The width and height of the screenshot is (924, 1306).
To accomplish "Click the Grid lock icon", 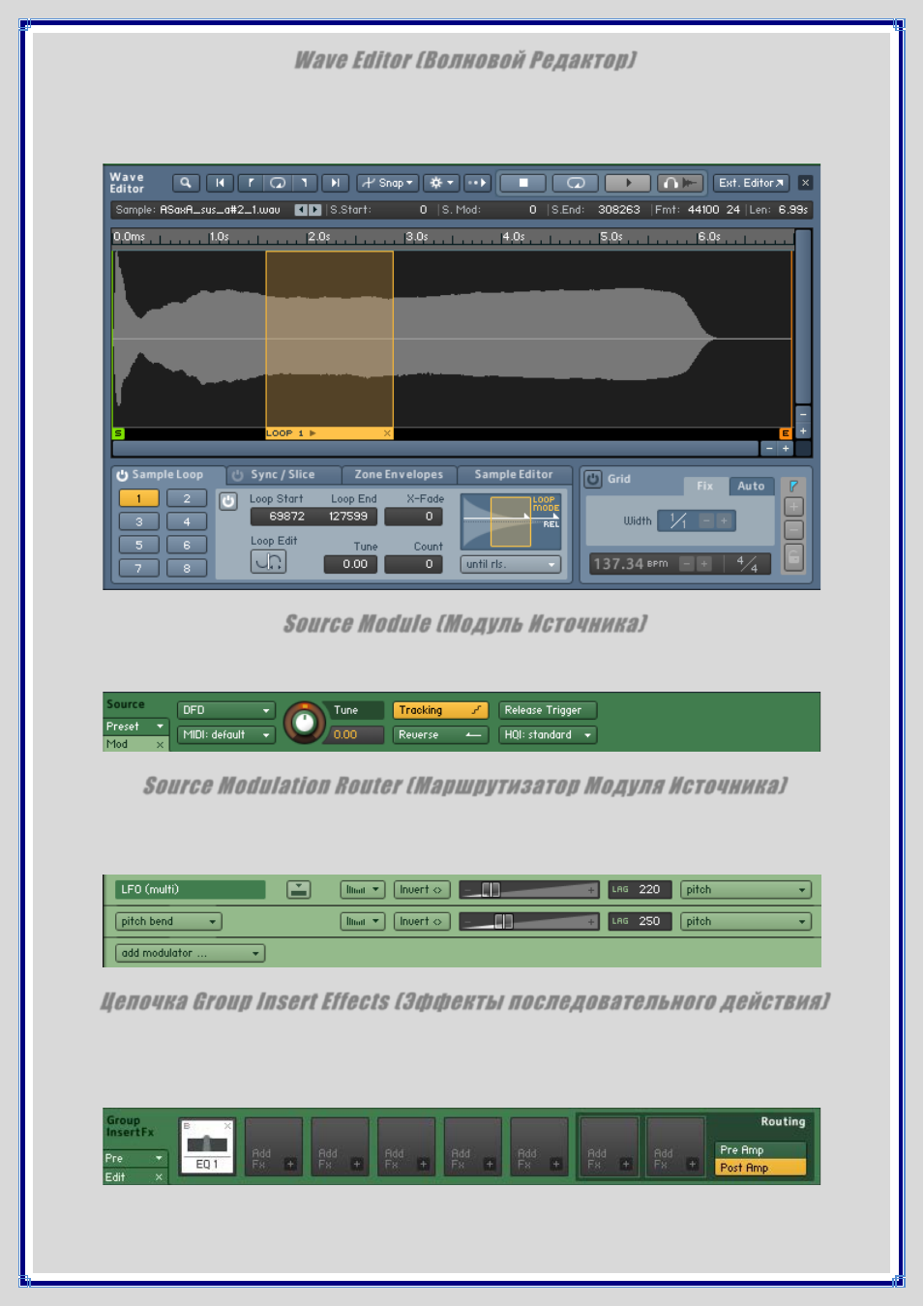I will [793, 556].
